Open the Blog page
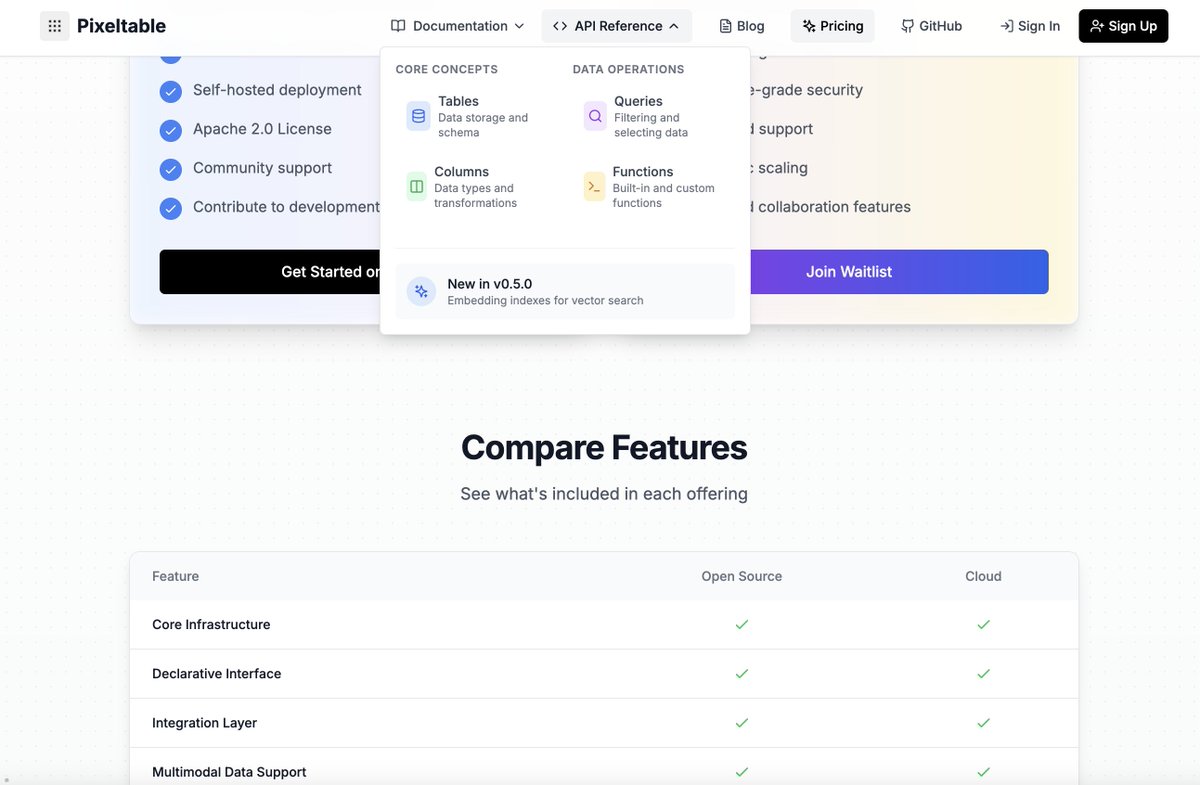 (x=742, y=26)
